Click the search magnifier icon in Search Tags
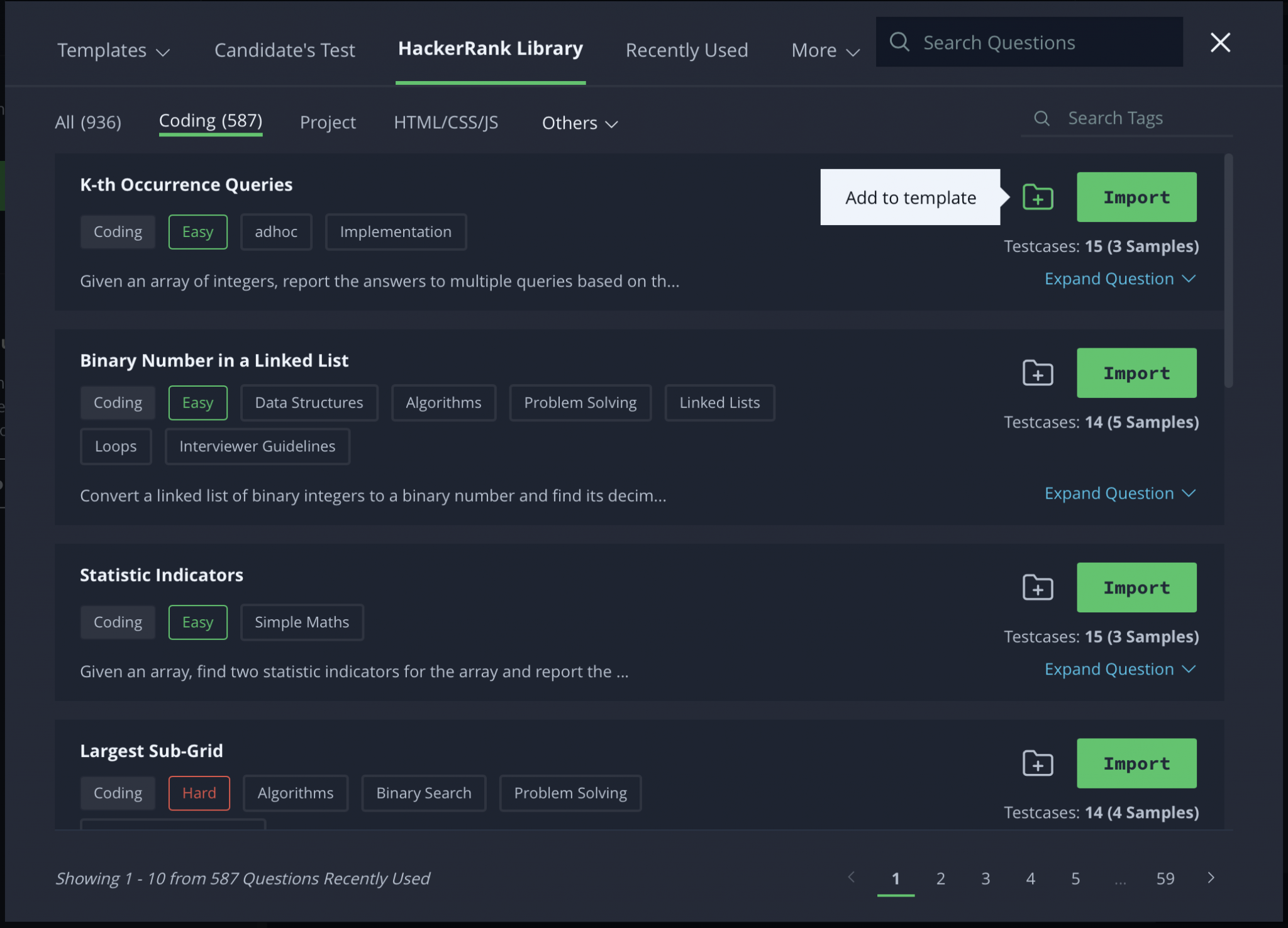1288x928 pixels. [x=1043, y=118]
